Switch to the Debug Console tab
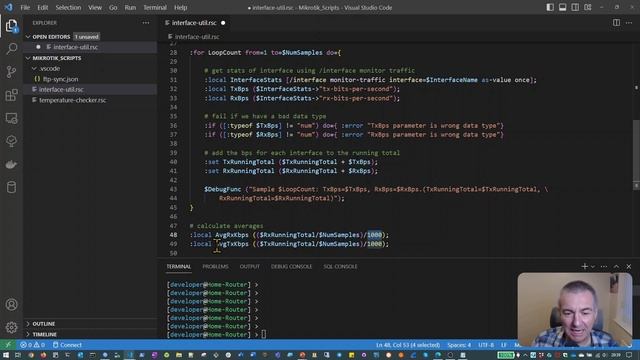The image size is (640, 360). click(x=291, y=267)
